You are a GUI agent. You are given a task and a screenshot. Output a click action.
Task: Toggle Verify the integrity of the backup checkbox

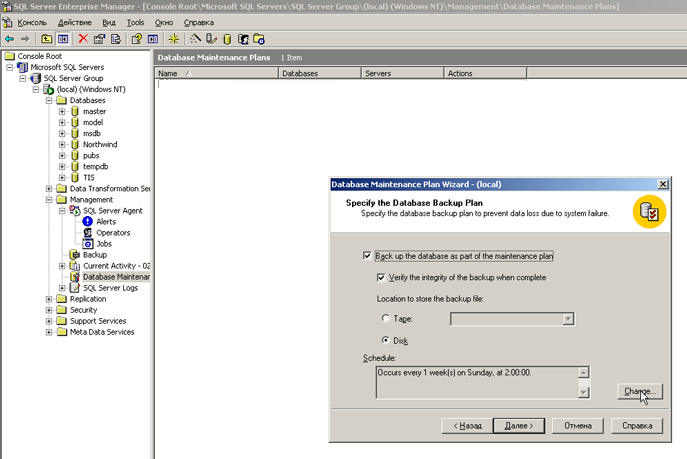click(381, 277)
